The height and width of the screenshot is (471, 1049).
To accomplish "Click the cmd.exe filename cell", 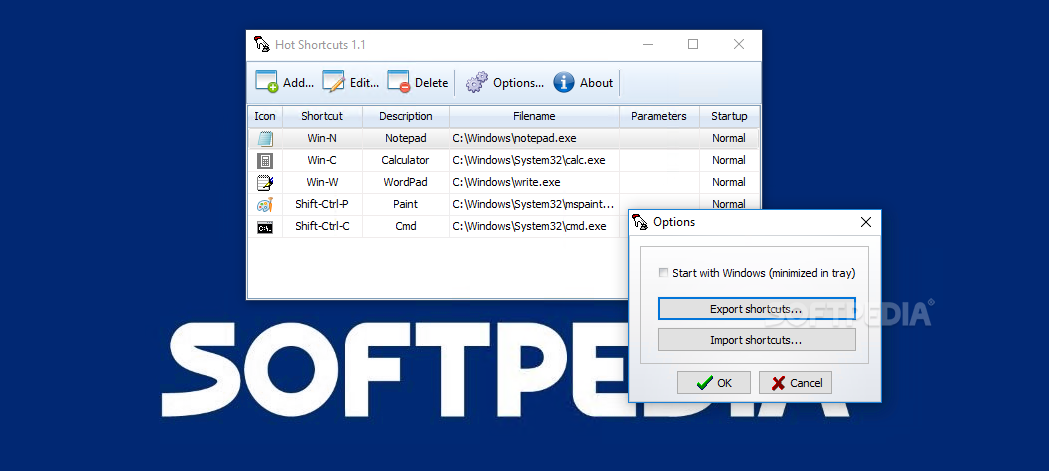I will click(x=535, y=227).
